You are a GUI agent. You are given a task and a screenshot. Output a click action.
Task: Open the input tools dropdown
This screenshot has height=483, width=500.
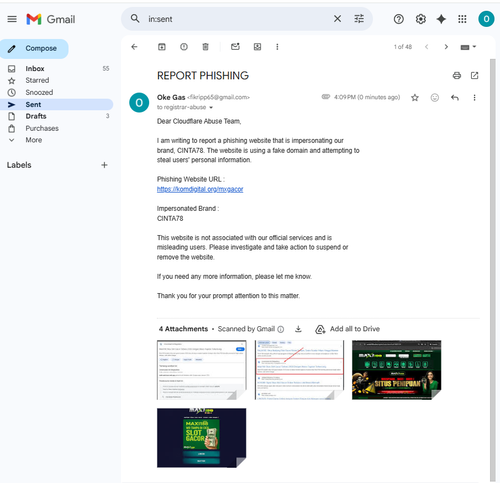pyautogui.click(x=468, y=47)
